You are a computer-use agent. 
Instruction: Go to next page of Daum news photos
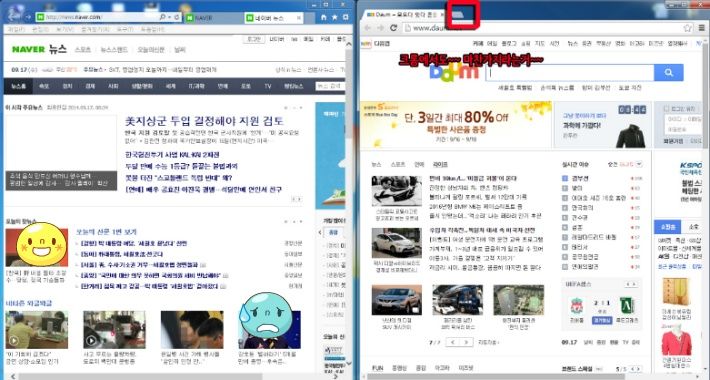click(466, 342)
